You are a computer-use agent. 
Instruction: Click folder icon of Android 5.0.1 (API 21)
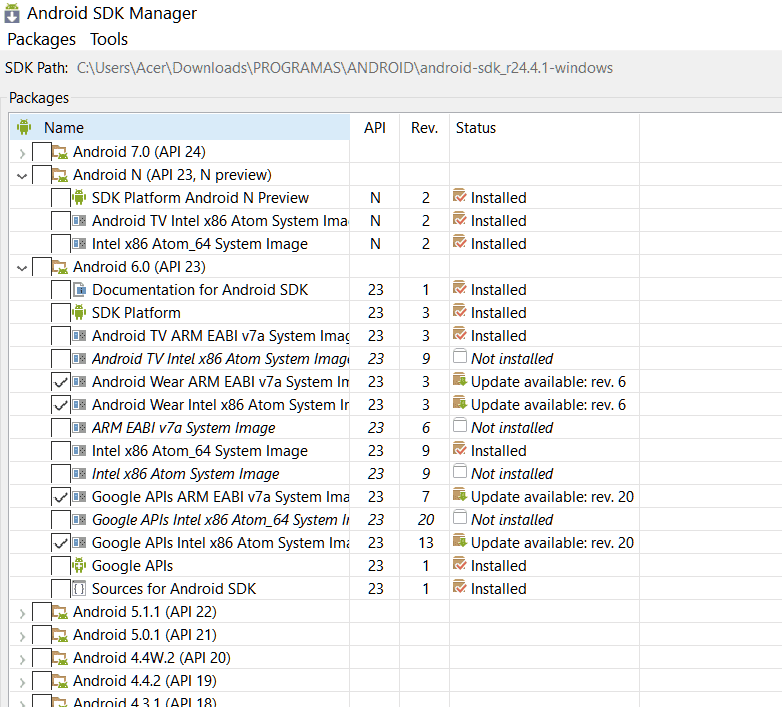coord(60,635)
